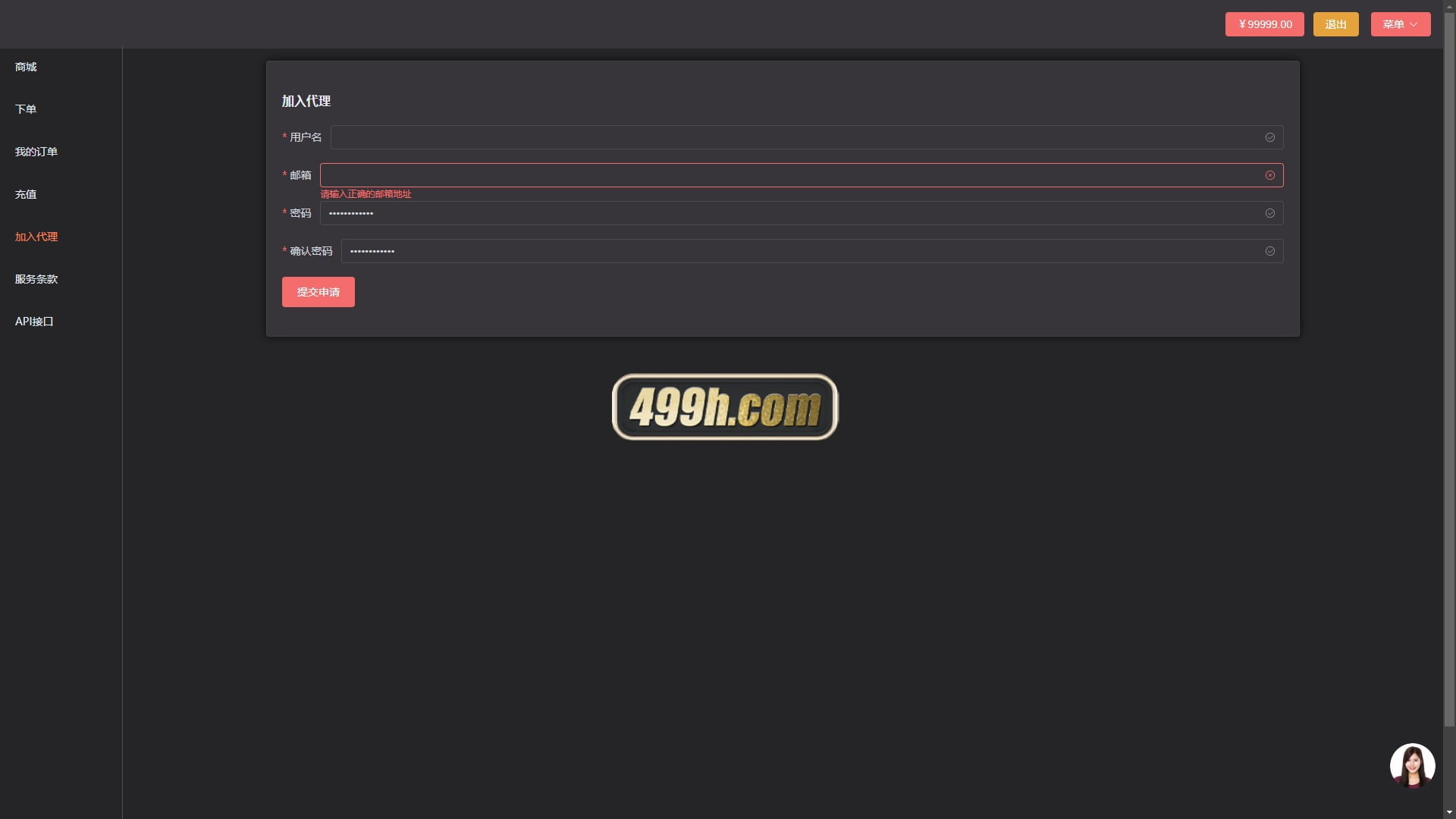Click the 邮箱 field clear icon
The width and height of the screenshot is (1456, 819).
(x=1270, y=175)
